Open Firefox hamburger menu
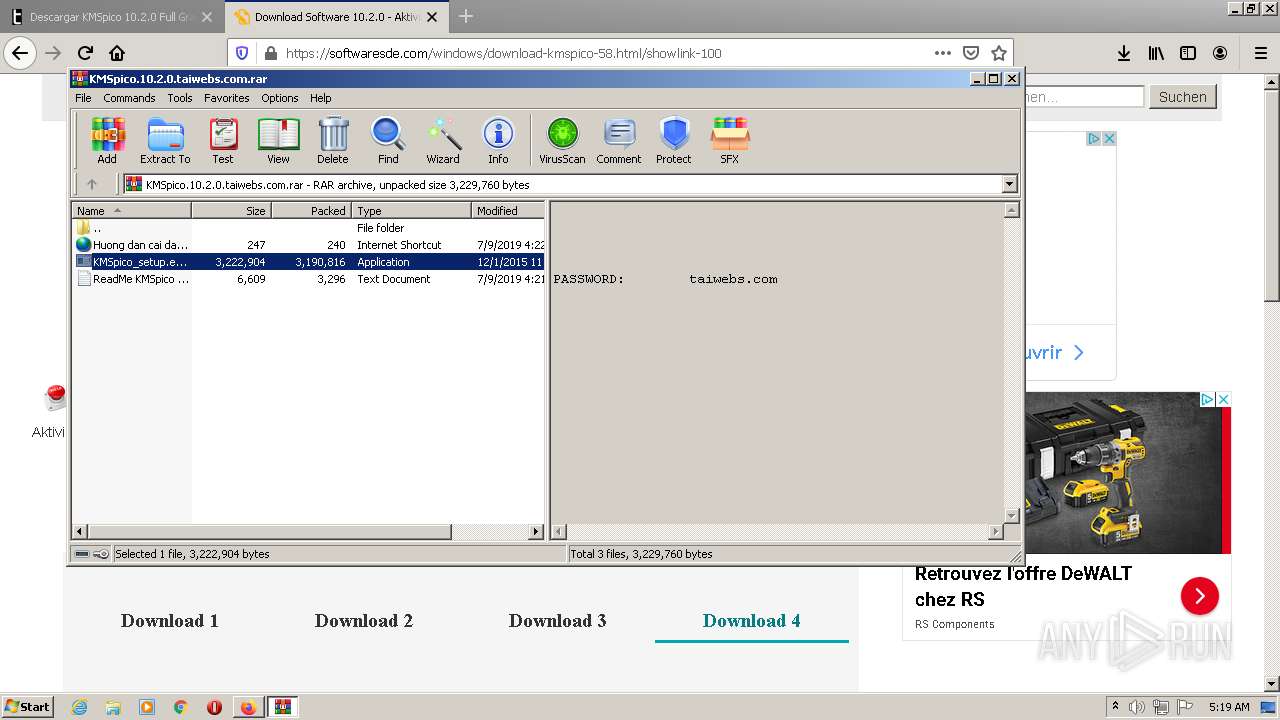The height and width of the screenshot is (720, 1280). coord(1260,53)
